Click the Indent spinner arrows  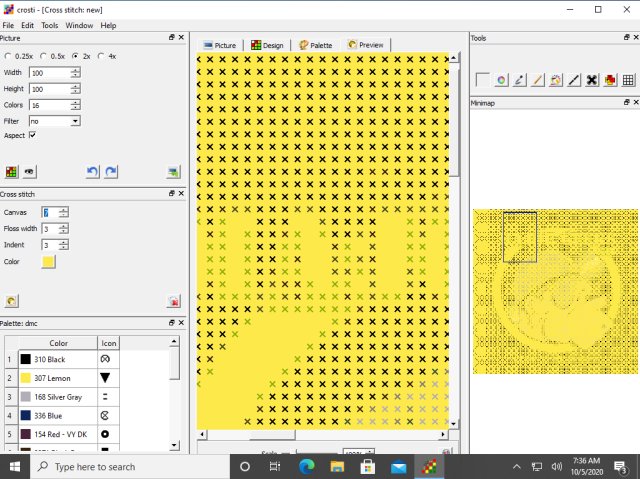tap(63, 245)
